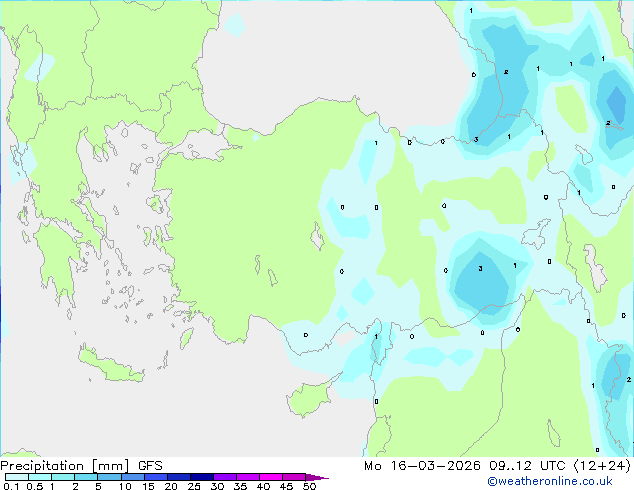This screenshot has height=490, width=634.
Task: Click the legend label '25'
Action: point(194,486)
